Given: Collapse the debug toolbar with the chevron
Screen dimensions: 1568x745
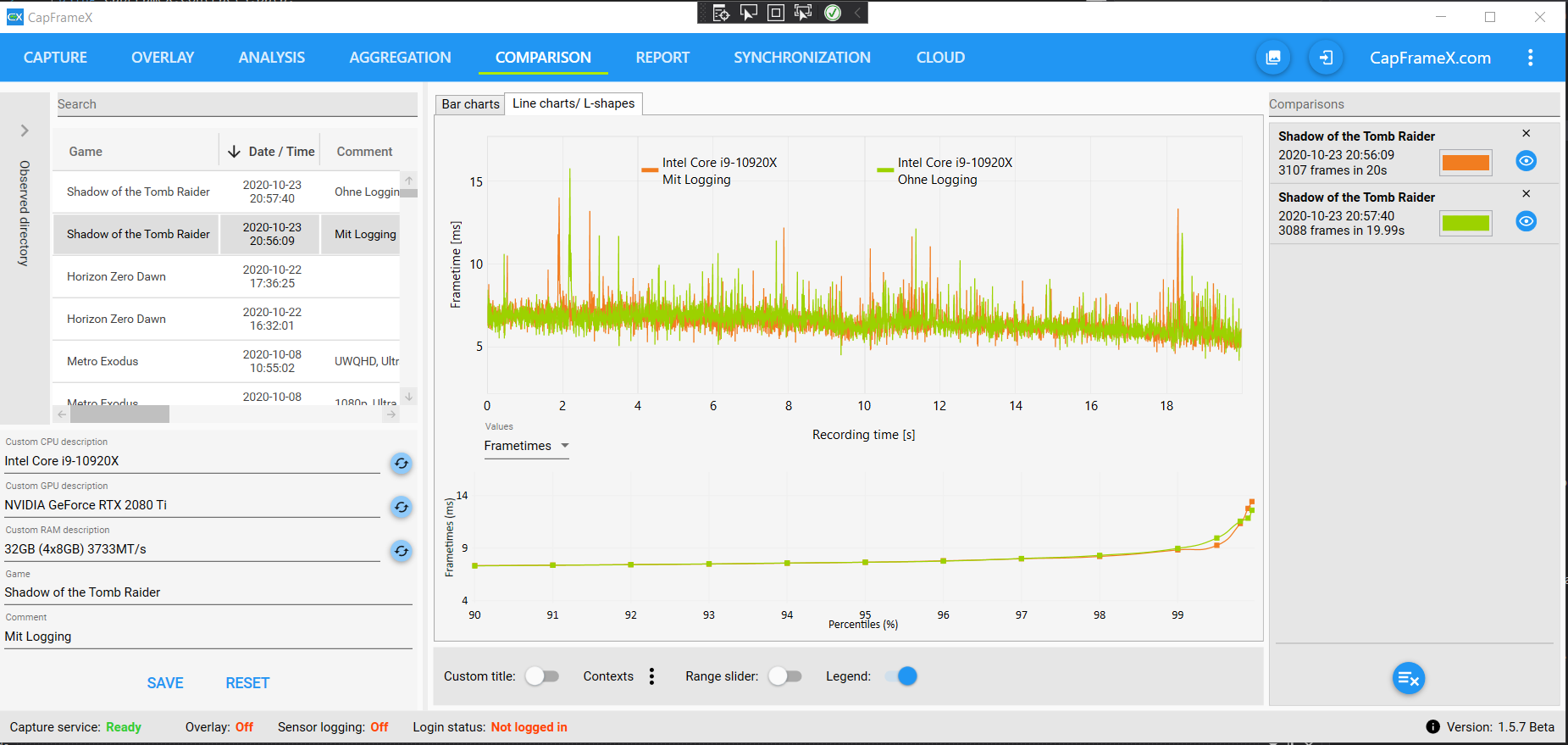Looking at the screenshot, I should 857,13.
